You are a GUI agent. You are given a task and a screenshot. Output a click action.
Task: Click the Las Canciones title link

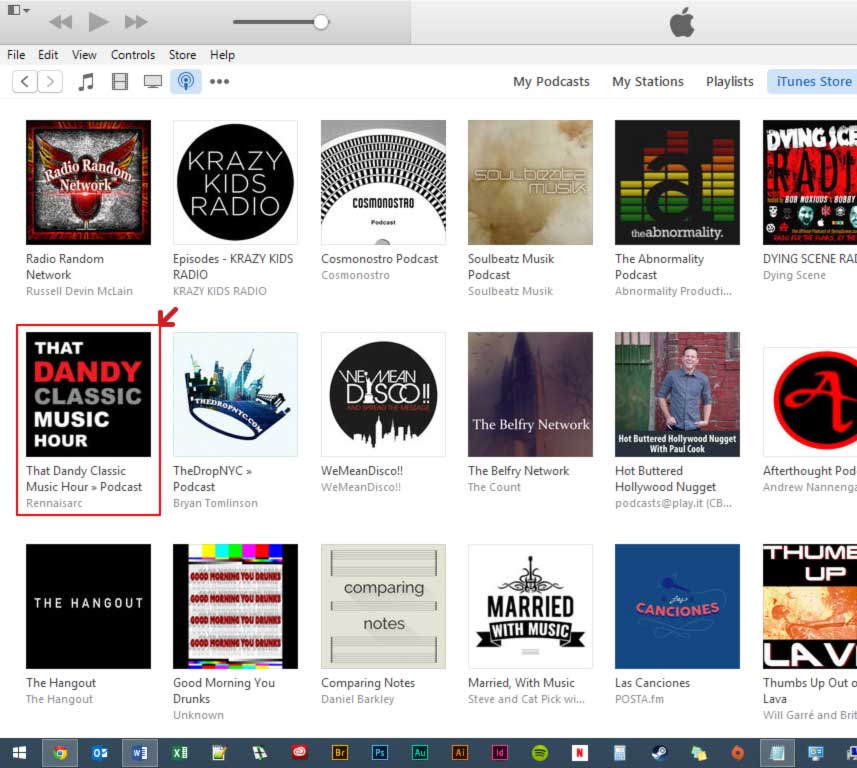[x=653, y=683]
